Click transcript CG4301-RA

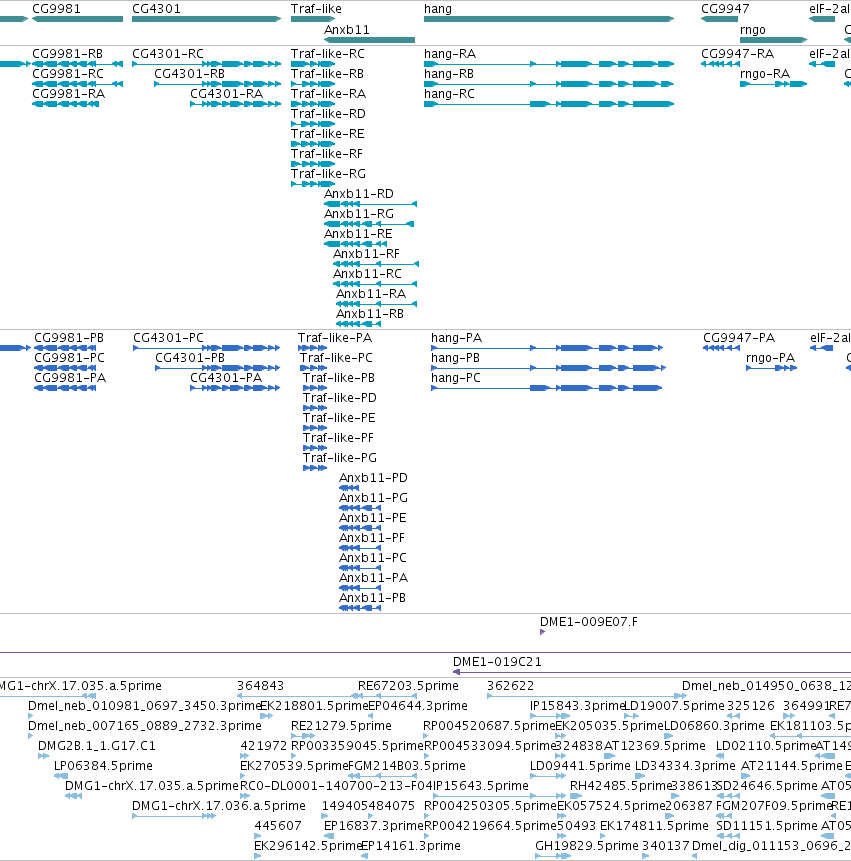point(236,104)
